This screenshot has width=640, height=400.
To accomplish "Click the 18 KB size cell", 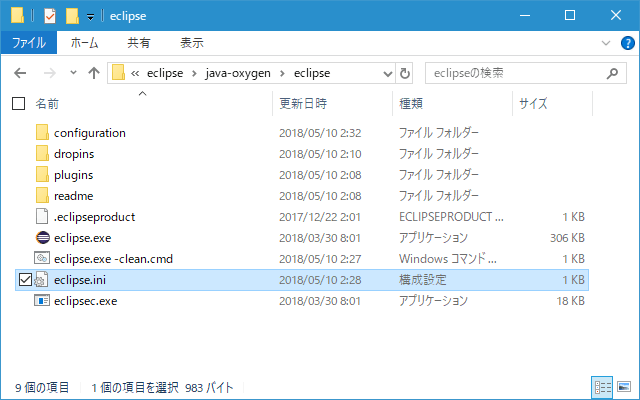I will tap(570, 301).
